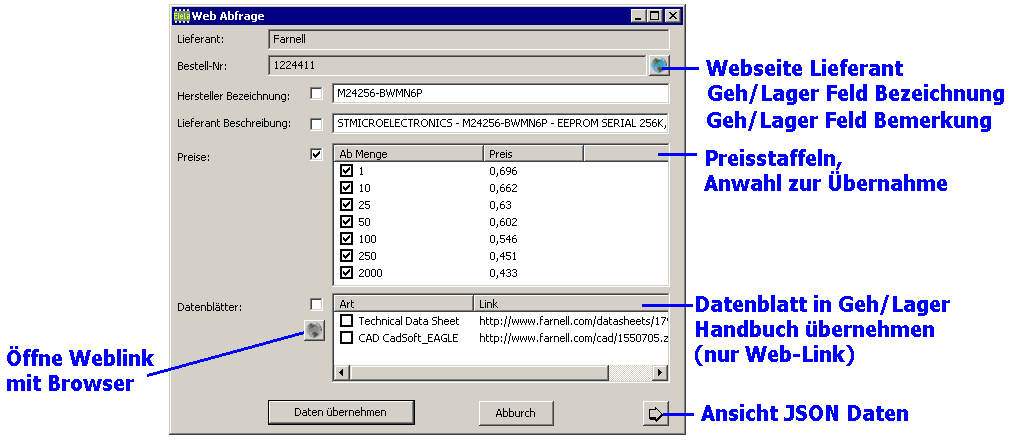The width and height of the screenshot is (1015, 443).
Task: Click Daten übernehmen button
Action: tap(340, 412)
